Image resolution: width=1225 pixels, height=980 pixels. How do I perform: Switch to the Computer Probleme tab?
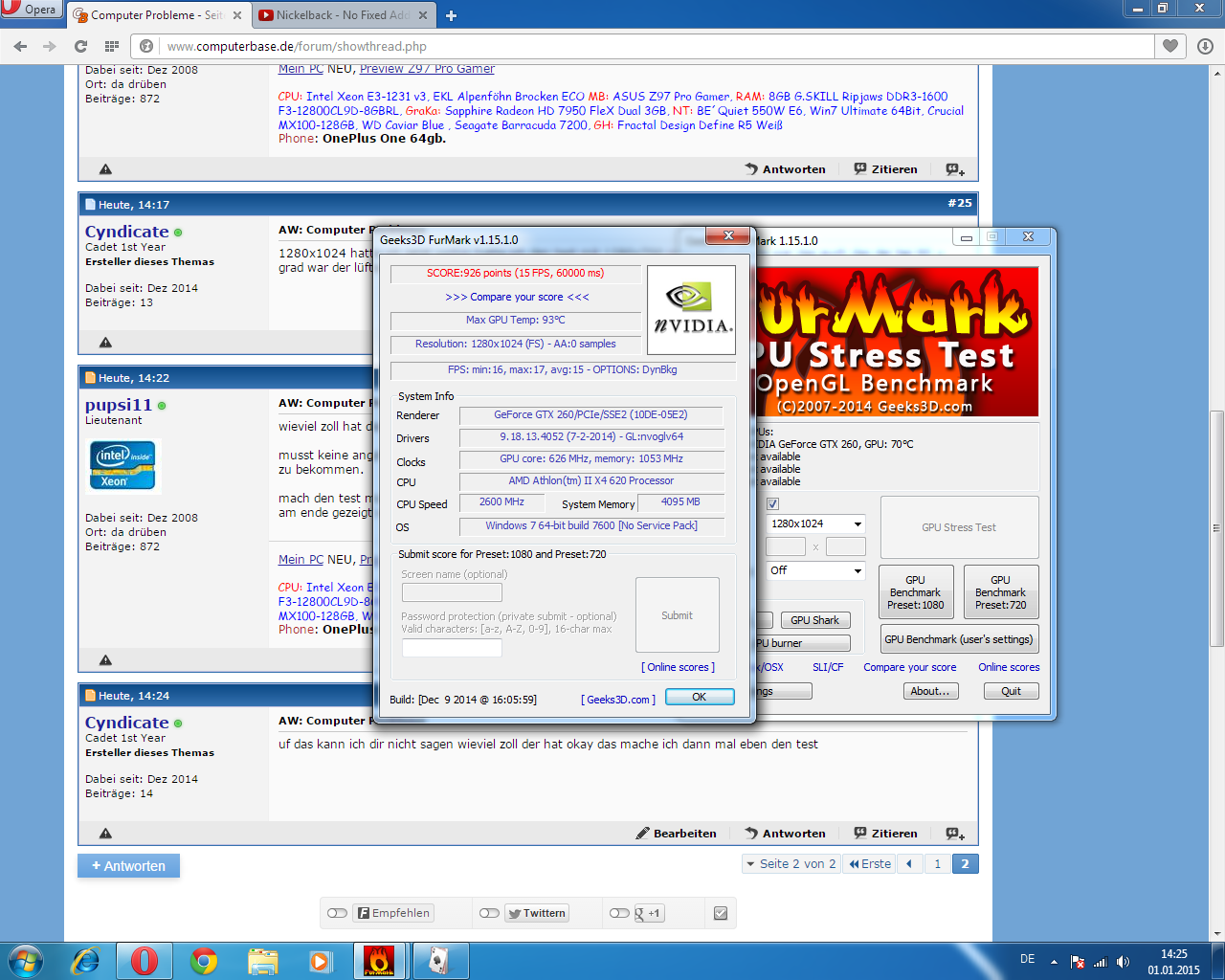(x=156, y=15)
